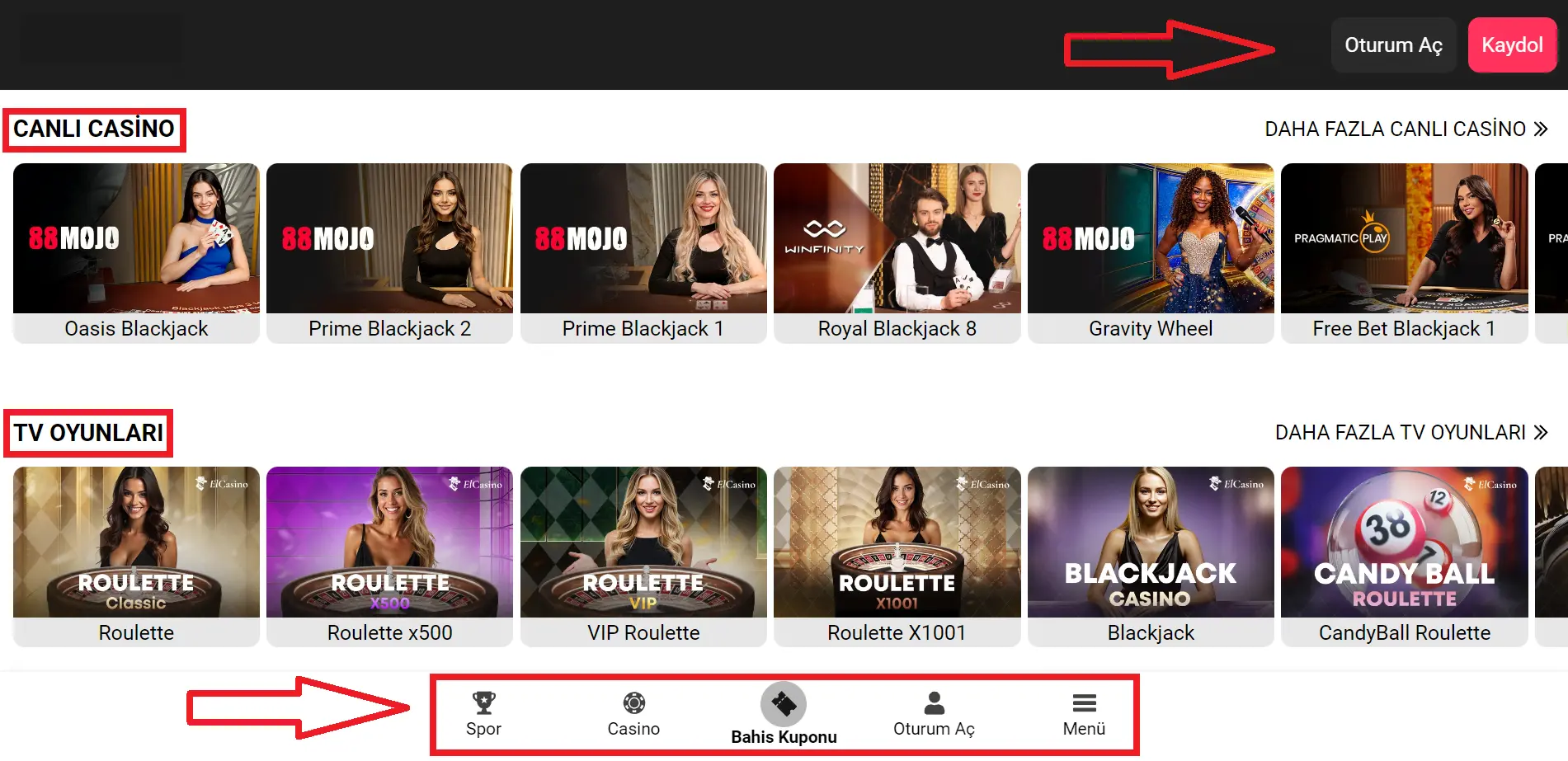Open the Menü hamburger icon
This screenshot has height=761, width=1568.
click(1084, 702)
